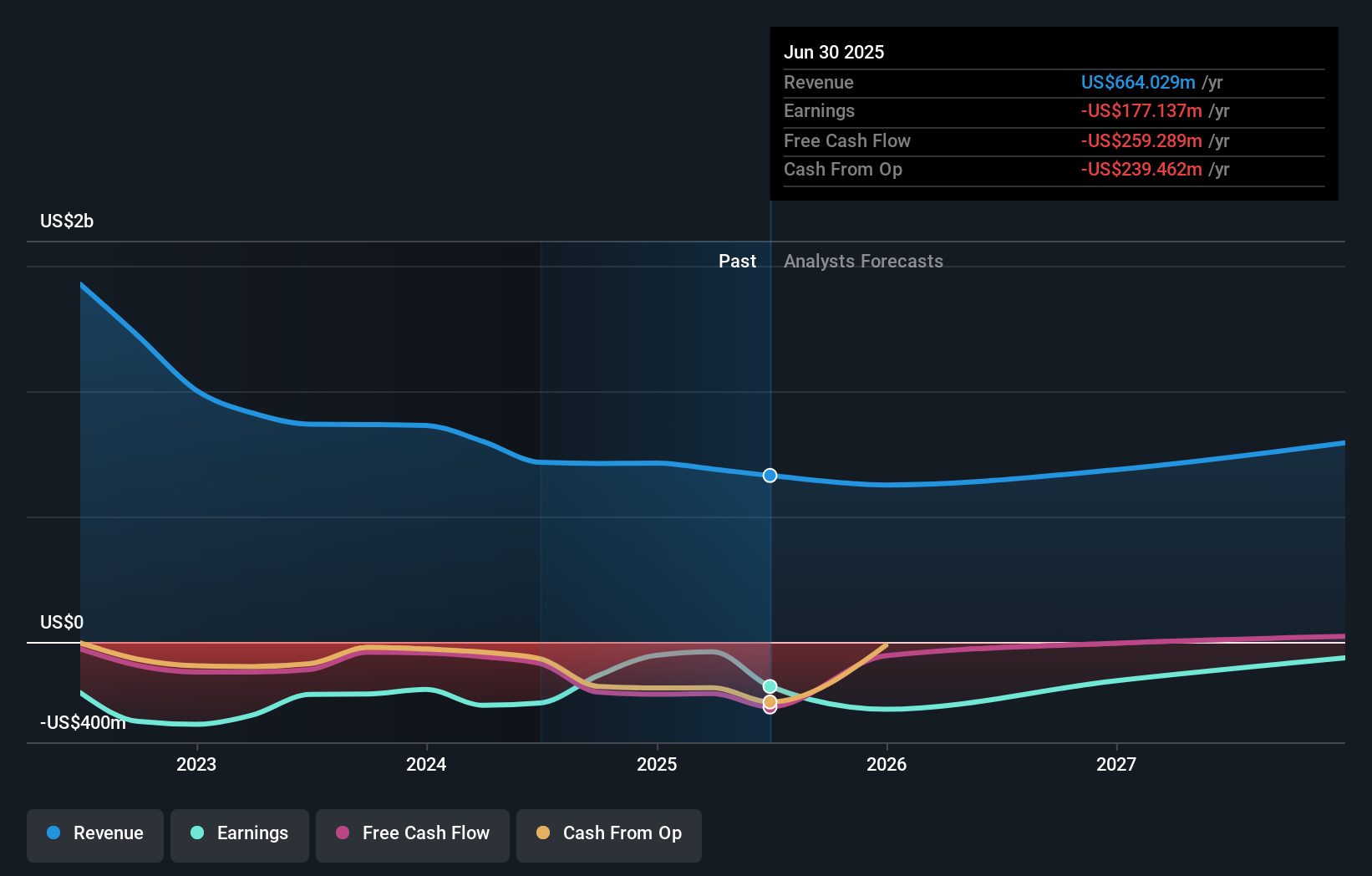The width and height of the screenshot is (1372, 876).
Task: Click the US$0 y-axis label
Action: (62, 623)
